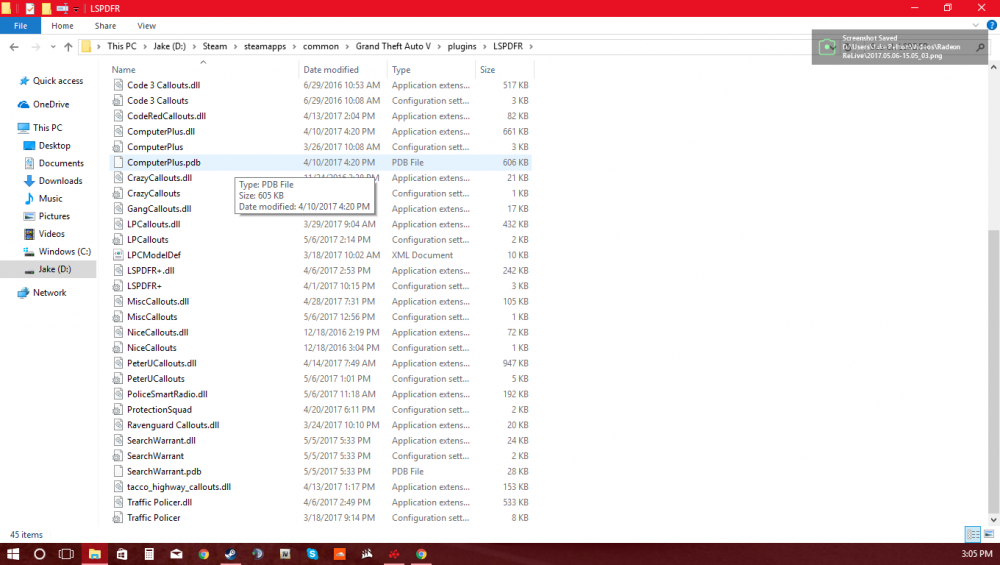Click the Radeon ReLive screenshot saved notification
The image size is (1000, 565).
click(899, 47)
